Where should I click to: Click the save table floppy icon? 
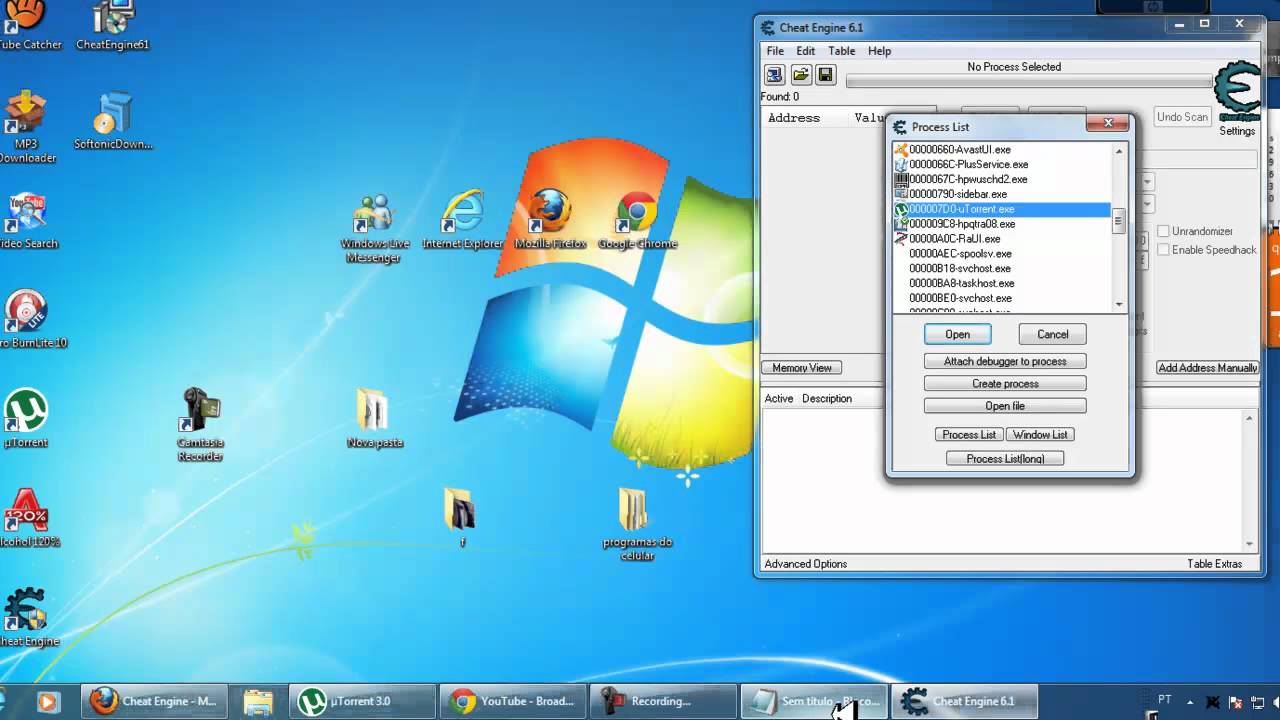coord(825,75)
